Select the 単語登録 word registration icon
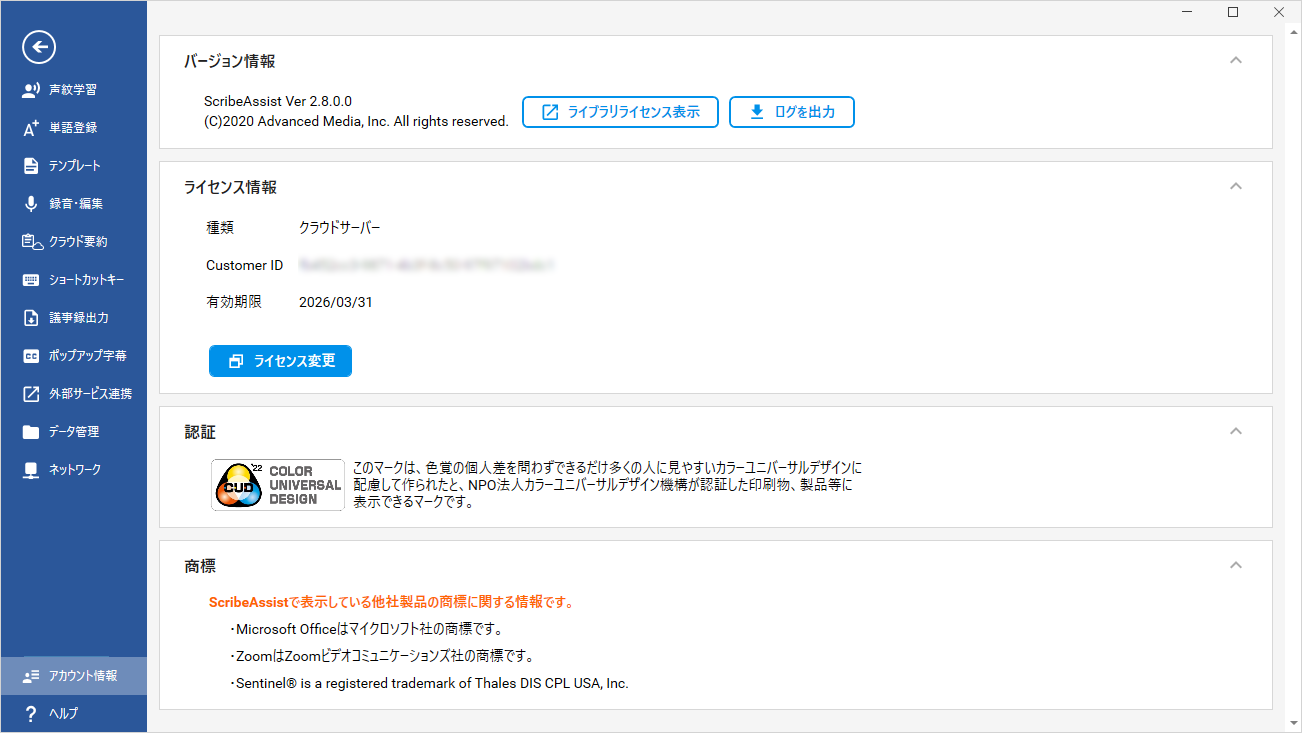1302x733 pixels. [30, 128]
